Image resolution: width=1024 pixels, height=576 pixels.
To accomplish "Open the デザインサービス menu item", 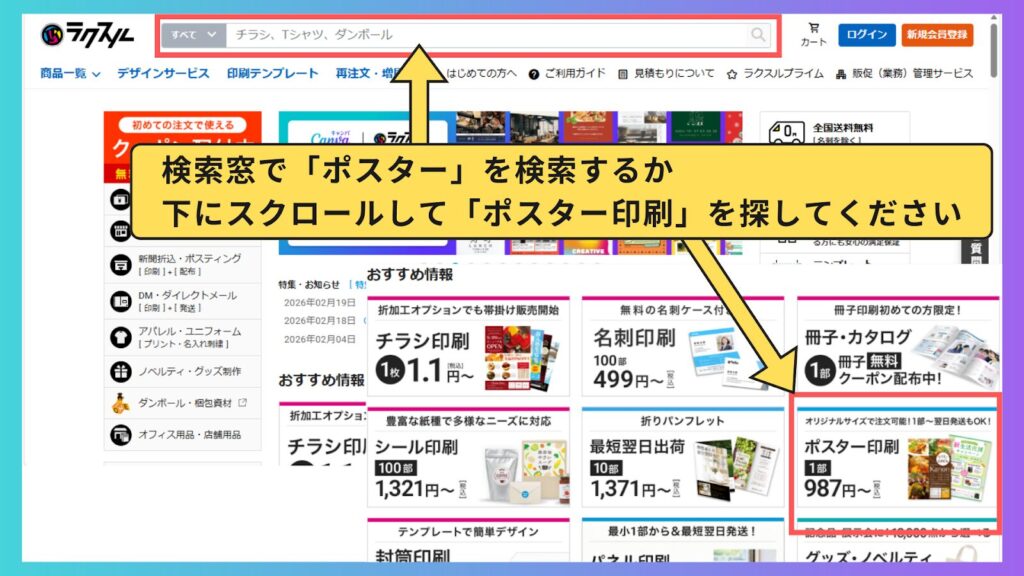I will (x=163, y=73).
